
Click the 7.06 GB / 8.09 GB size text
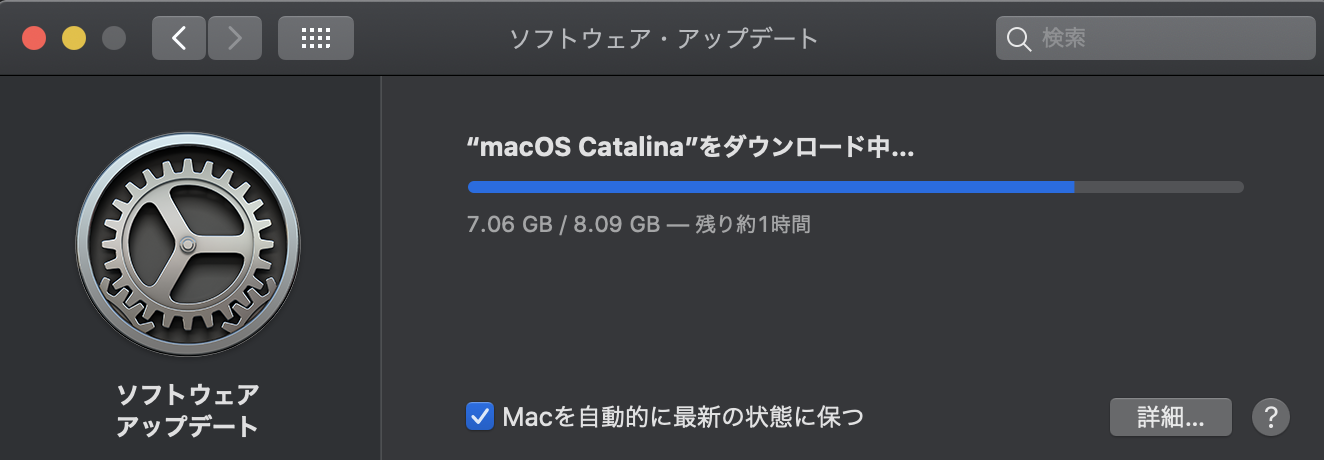point(563,224)
